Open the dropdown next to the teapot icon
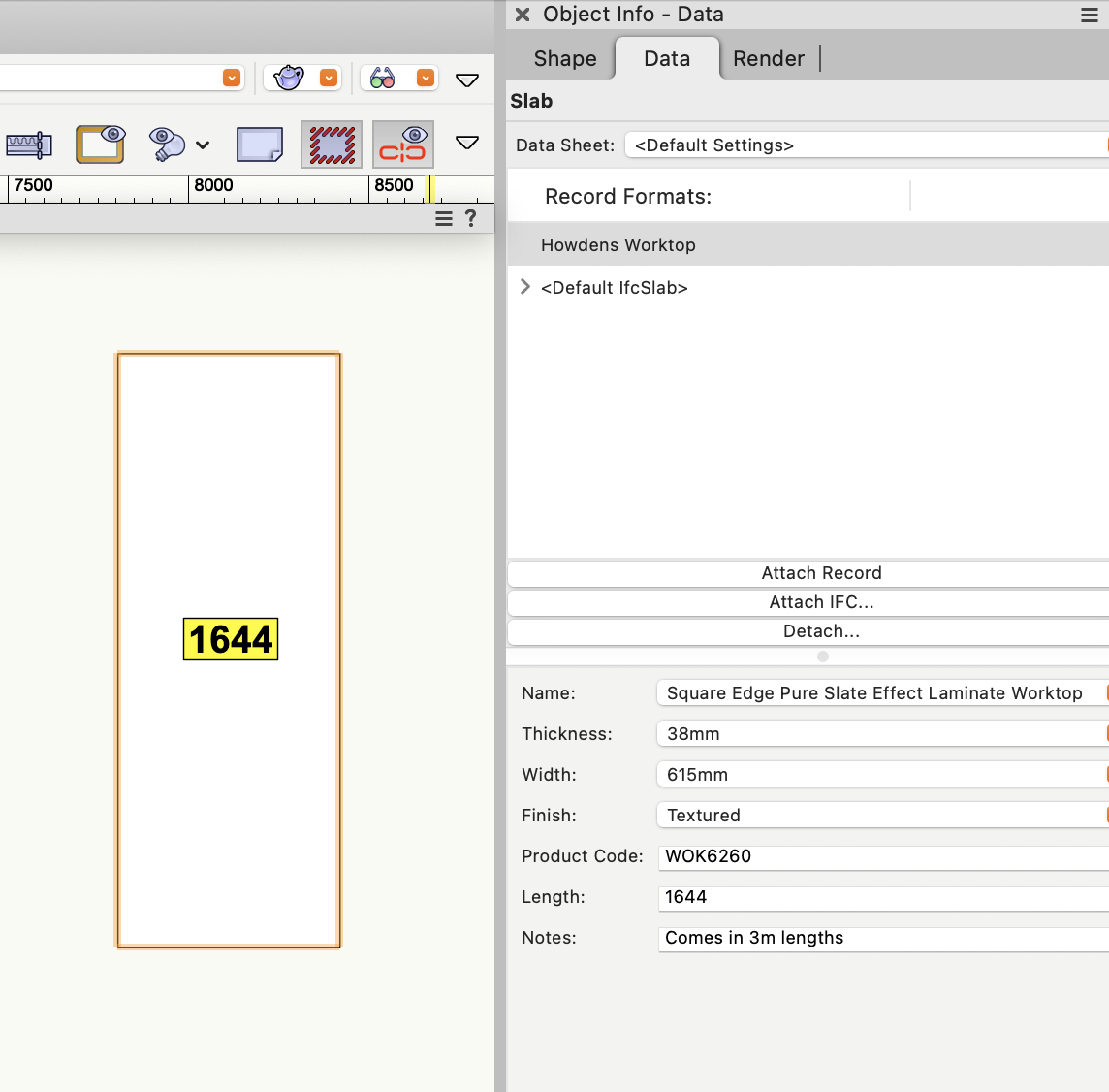The height and width of the screenshot is (1092, 1109). click(329, 78)
